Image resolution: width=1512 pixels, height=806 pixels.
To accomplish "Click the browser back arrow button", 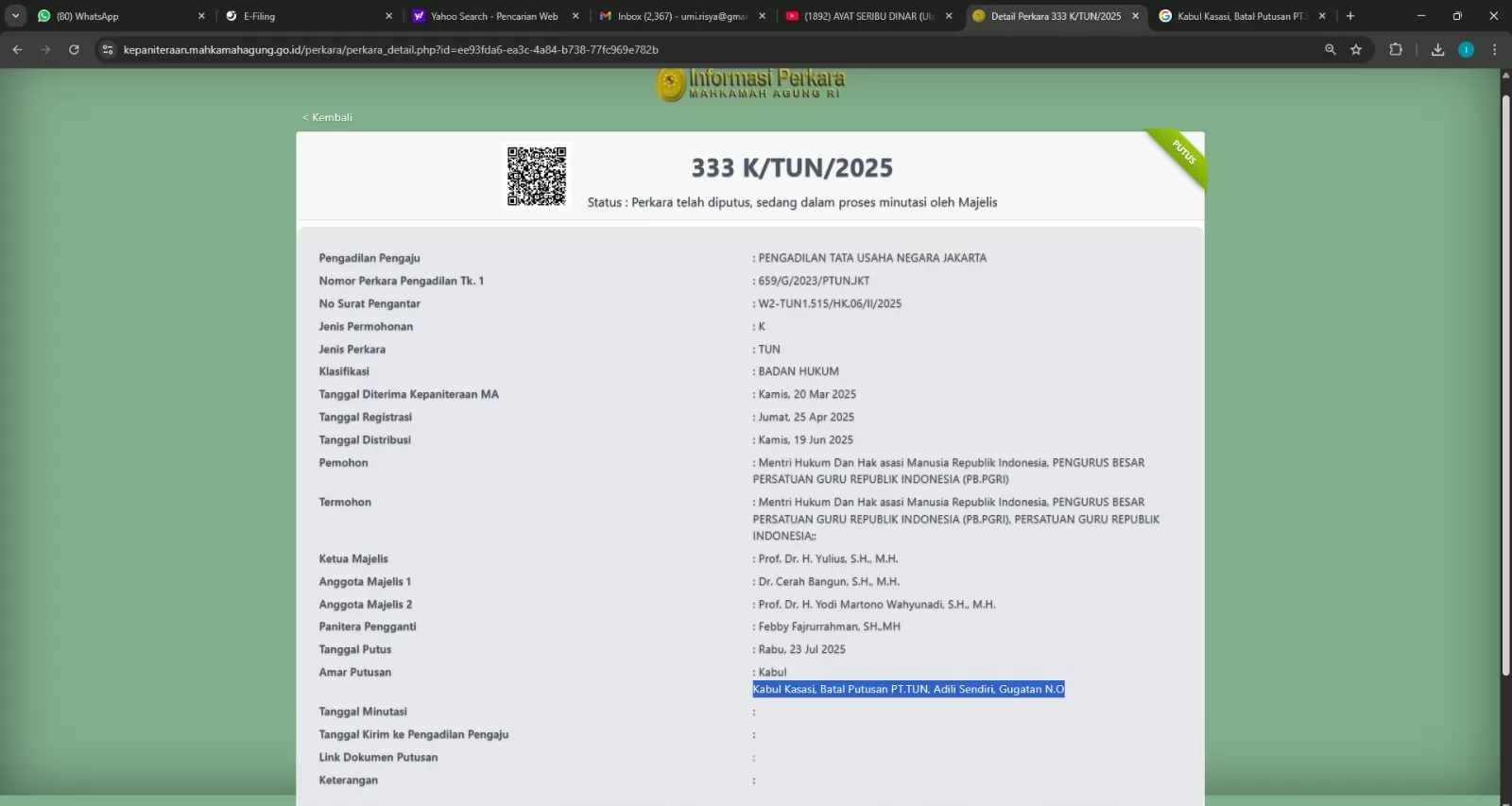I will pos(17,50).
